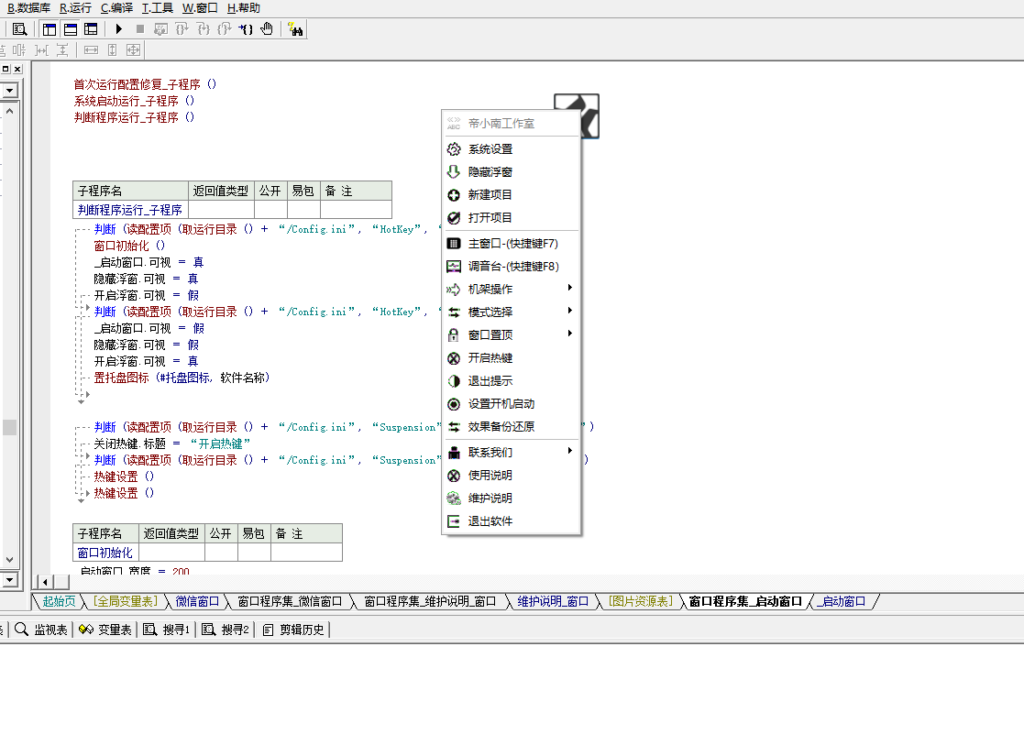Switch to the 窗口程序集_维护说明_窗口 tab
This screenshot has width=1024, height=734.
[430, 601]
